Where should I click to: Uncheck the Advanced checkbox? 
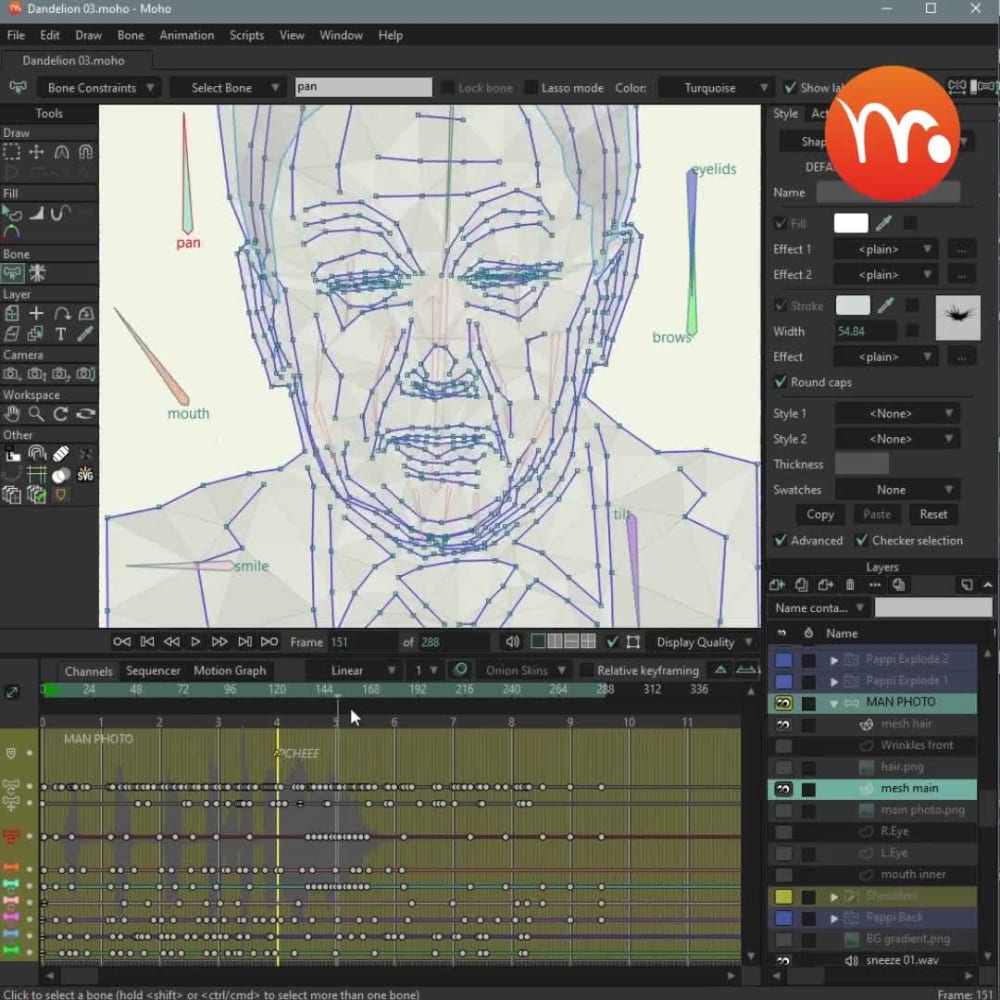click(x=780, y=540)
